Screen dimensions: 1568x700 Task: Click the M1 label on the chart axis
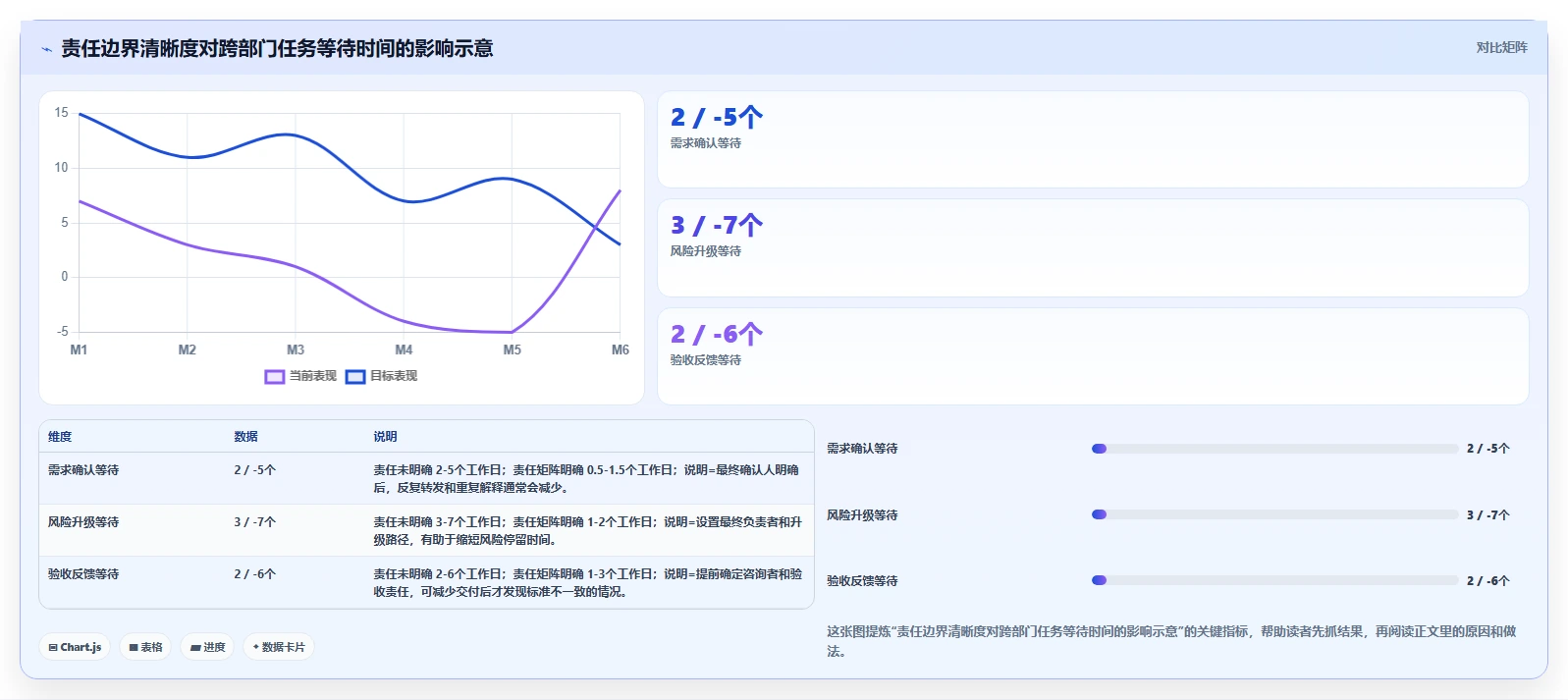point(80,350)
